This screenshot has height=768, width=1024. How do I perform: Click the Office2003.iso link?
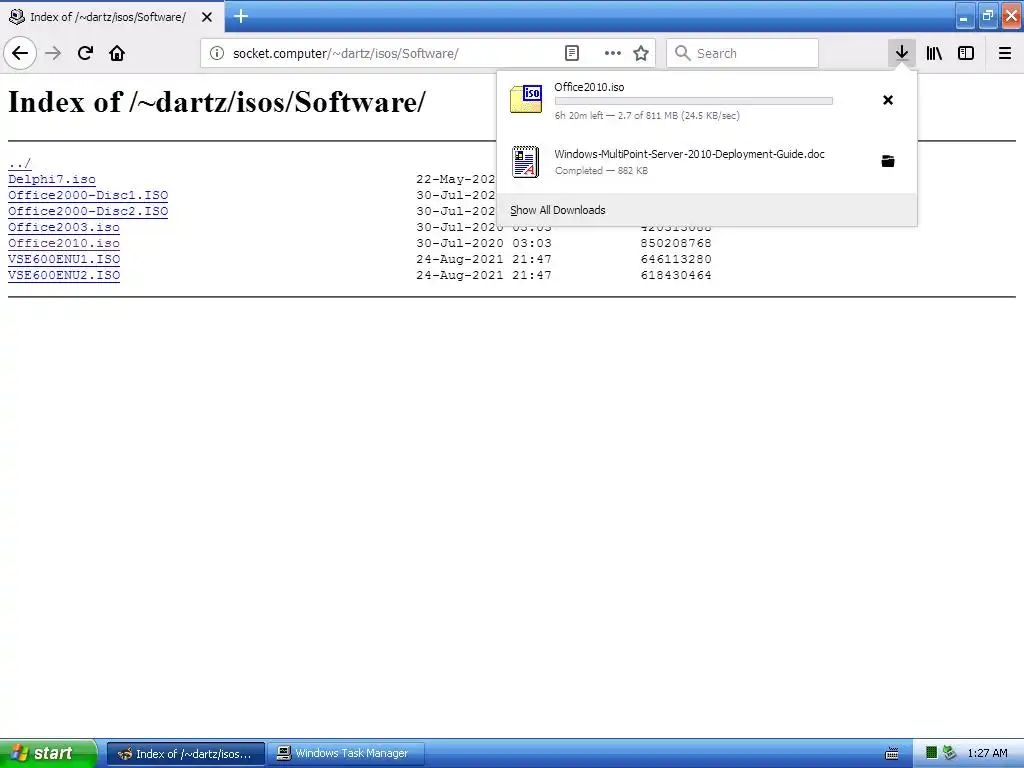pos(64,227)
